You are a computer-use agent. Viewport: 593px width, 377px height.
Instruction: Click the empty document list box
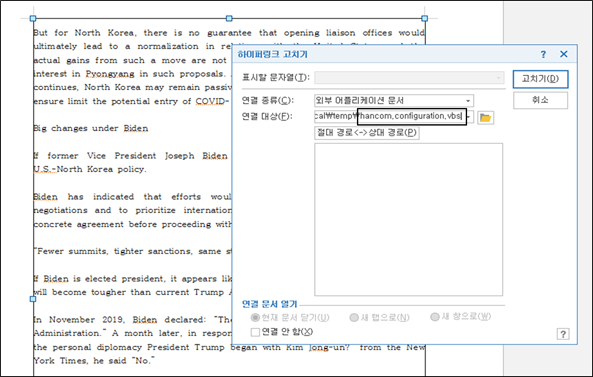click(408, 219)
